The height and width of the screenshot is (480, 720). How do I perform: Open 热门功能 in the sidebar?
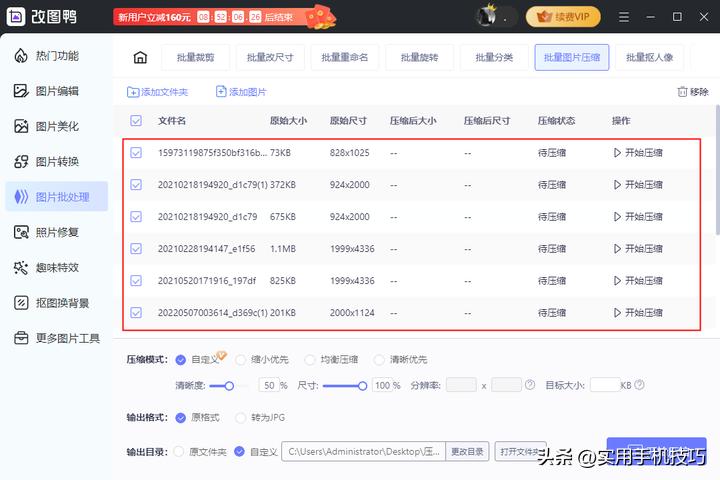point(57,56)
